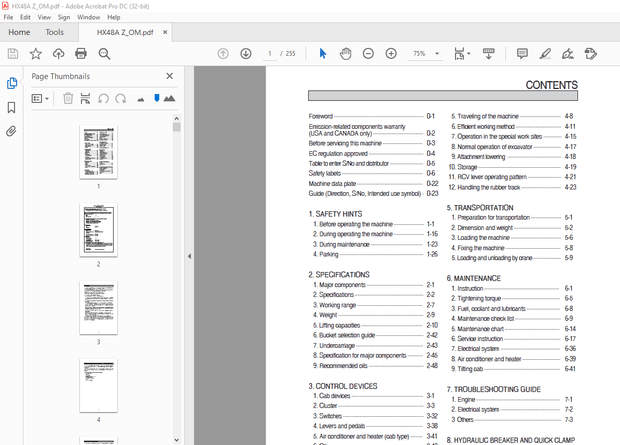Viewport: 620px width, 445px height.
Task: Switch to the Tools tab
Action: [x=55, y=32]
